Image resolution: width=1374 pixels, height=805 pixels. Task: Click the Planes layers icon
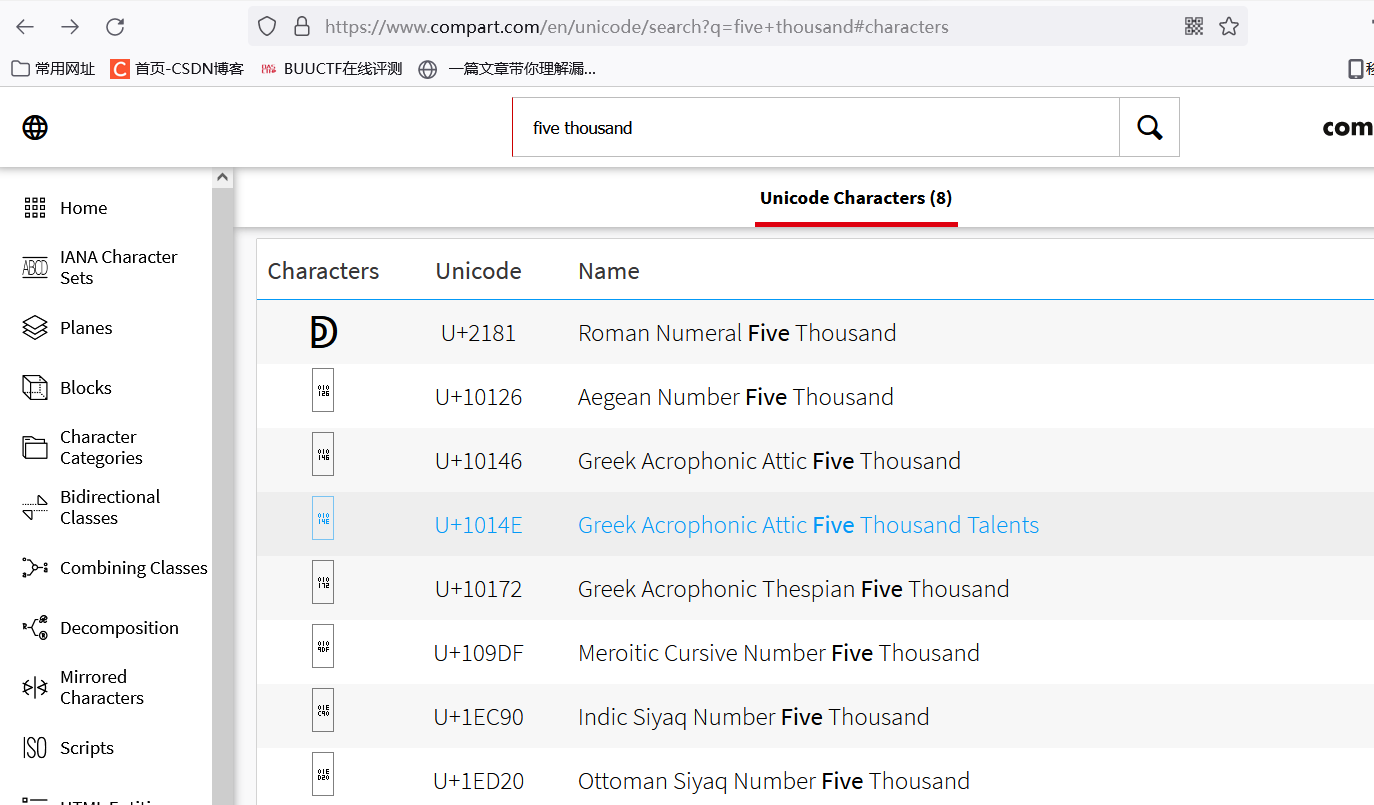[x=35, y=328]
